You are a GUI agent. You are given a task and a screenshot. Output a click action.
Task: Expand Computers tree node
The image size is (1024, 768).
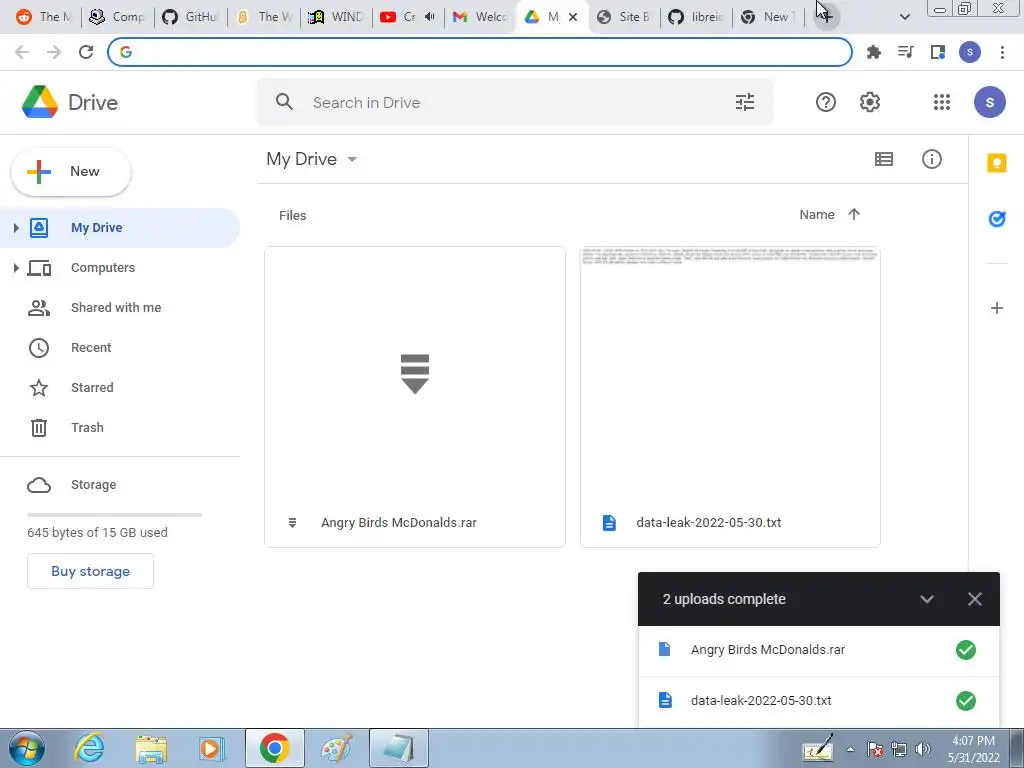click(16, 268)
